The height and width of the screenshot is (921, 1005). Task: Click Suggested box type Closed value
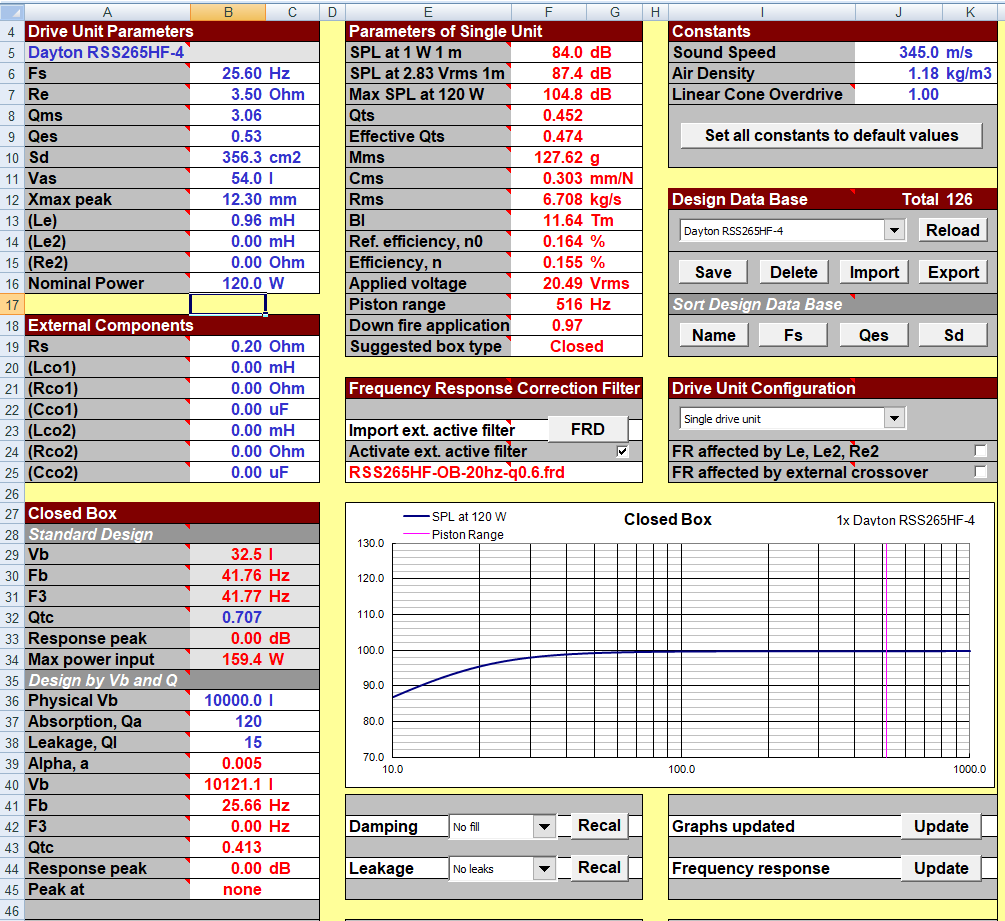(576, 346)
